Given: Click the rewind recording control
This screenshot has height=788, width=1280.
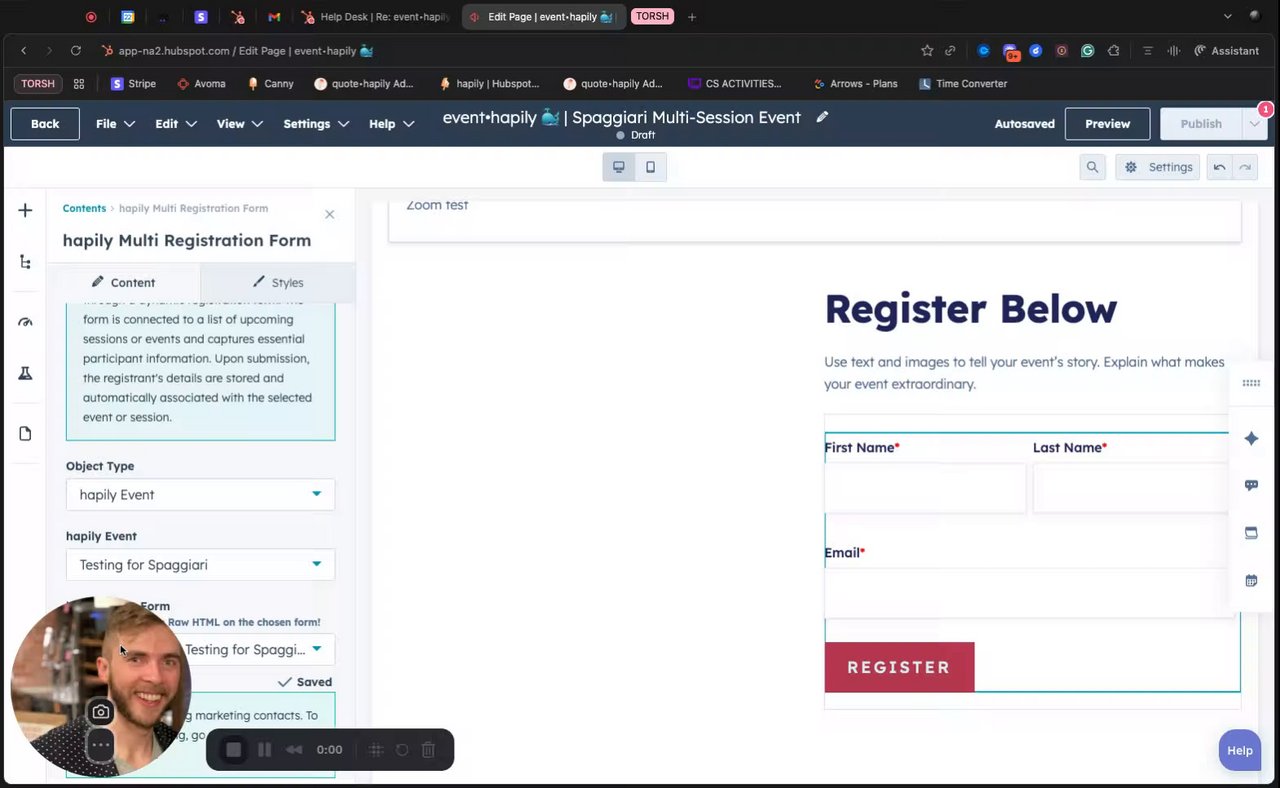Looking at the screenshot, I should [x=294, y=749].
